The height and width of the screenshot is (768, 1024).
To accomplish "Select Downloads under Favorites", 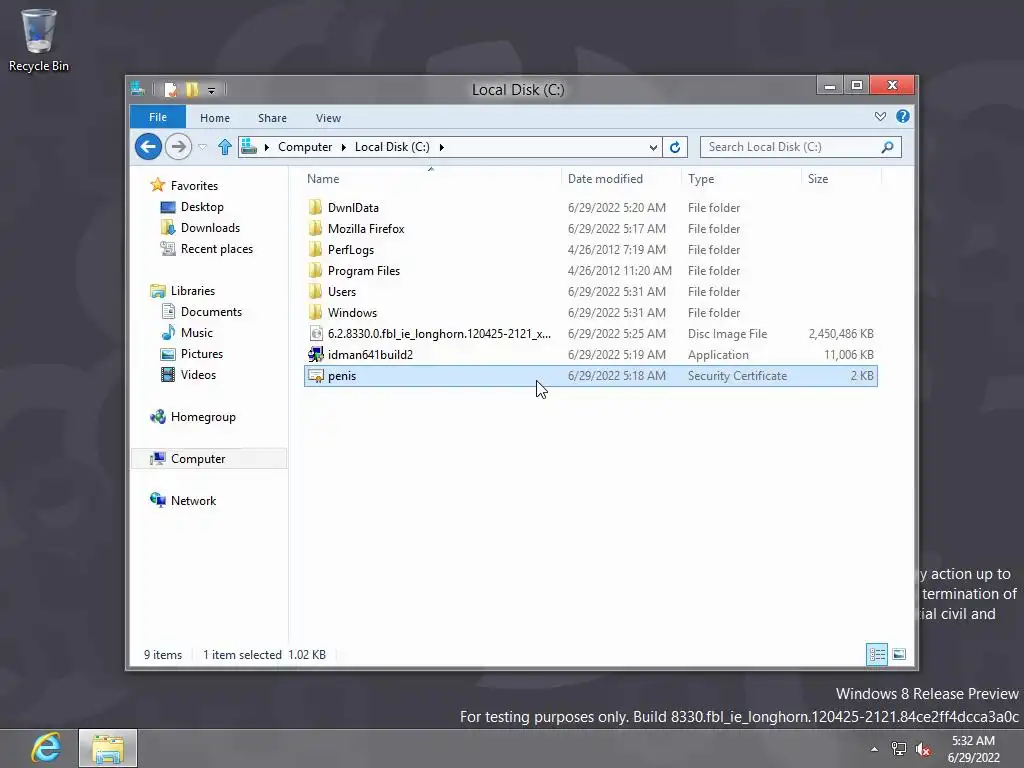I will click(x=210, y=228).
